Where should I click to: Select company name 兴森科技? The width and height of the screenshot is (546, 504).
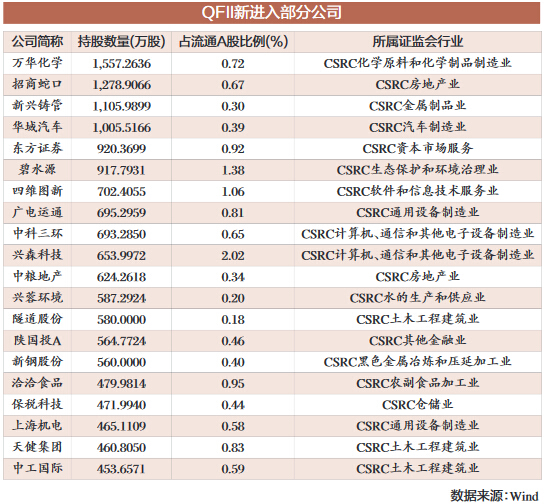[37, 255]
